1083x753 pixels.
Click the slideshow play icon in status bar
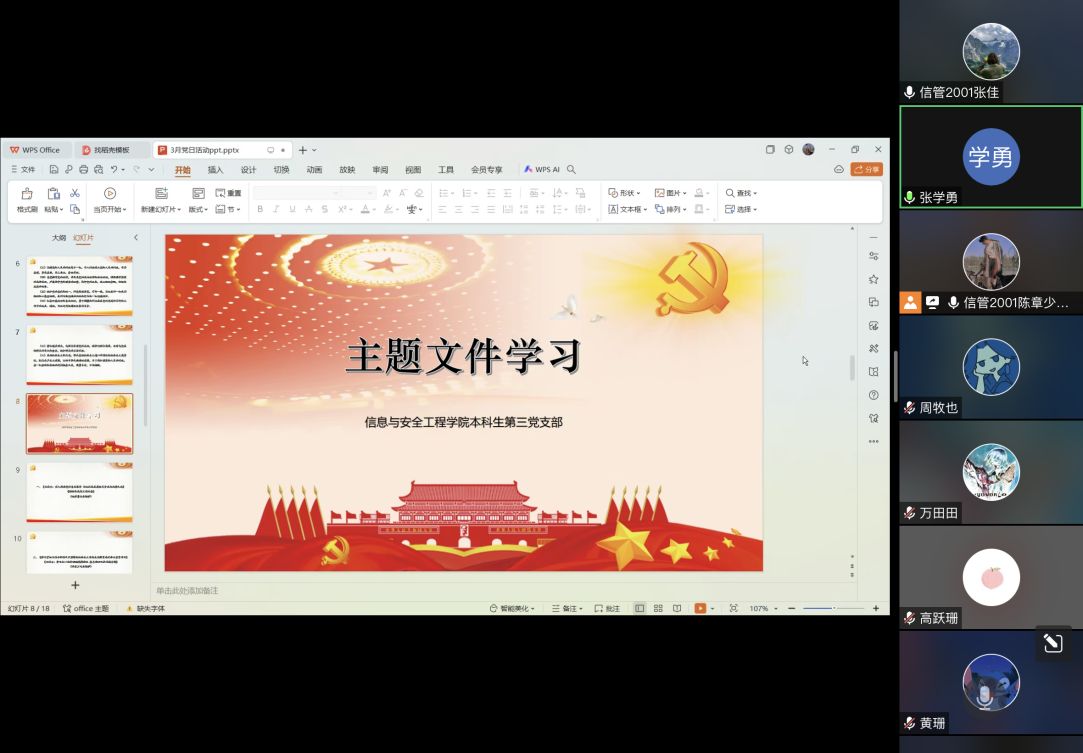pyautogui.click(x=700, y=608)
